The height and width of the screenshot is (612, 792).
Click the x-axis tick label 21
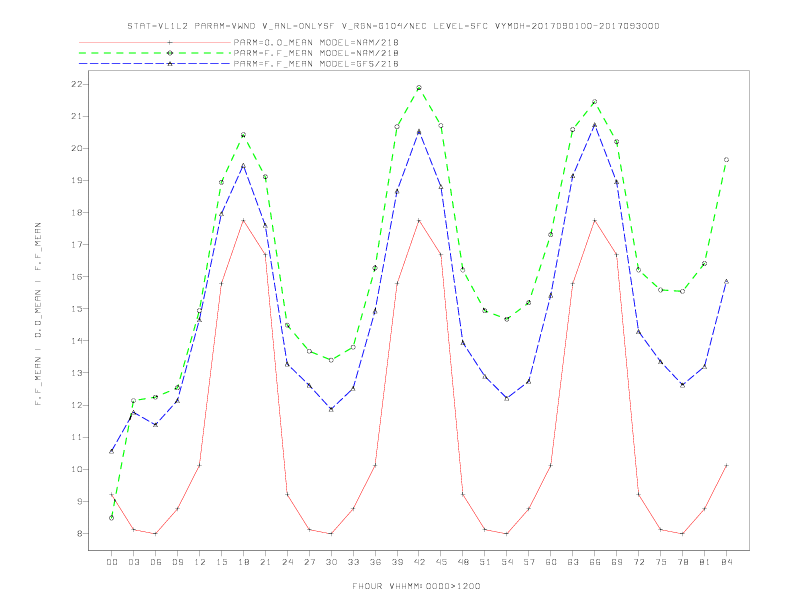[x=265, y=562]
